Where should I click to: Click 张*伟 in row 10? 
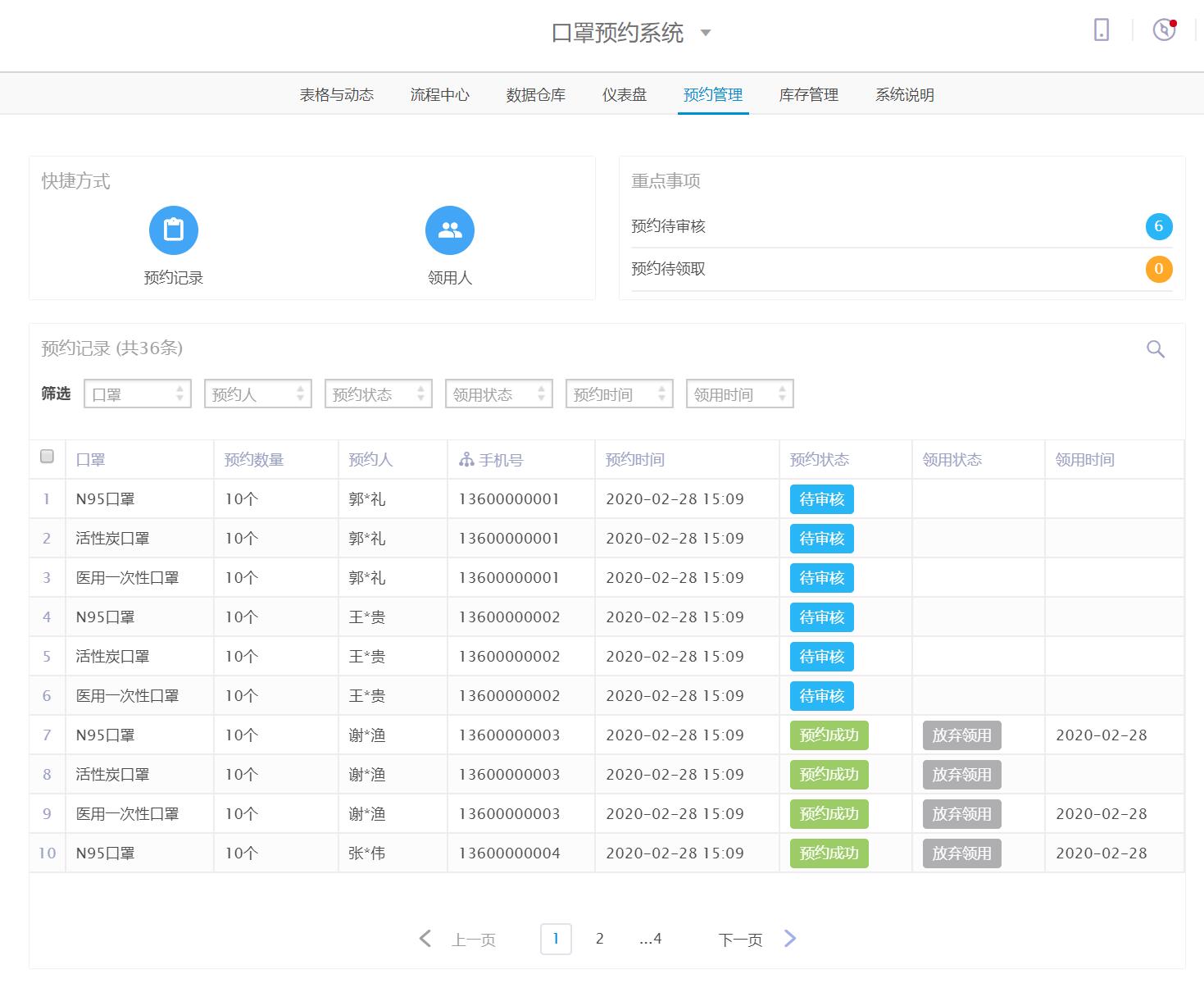[x=367, y=853]
